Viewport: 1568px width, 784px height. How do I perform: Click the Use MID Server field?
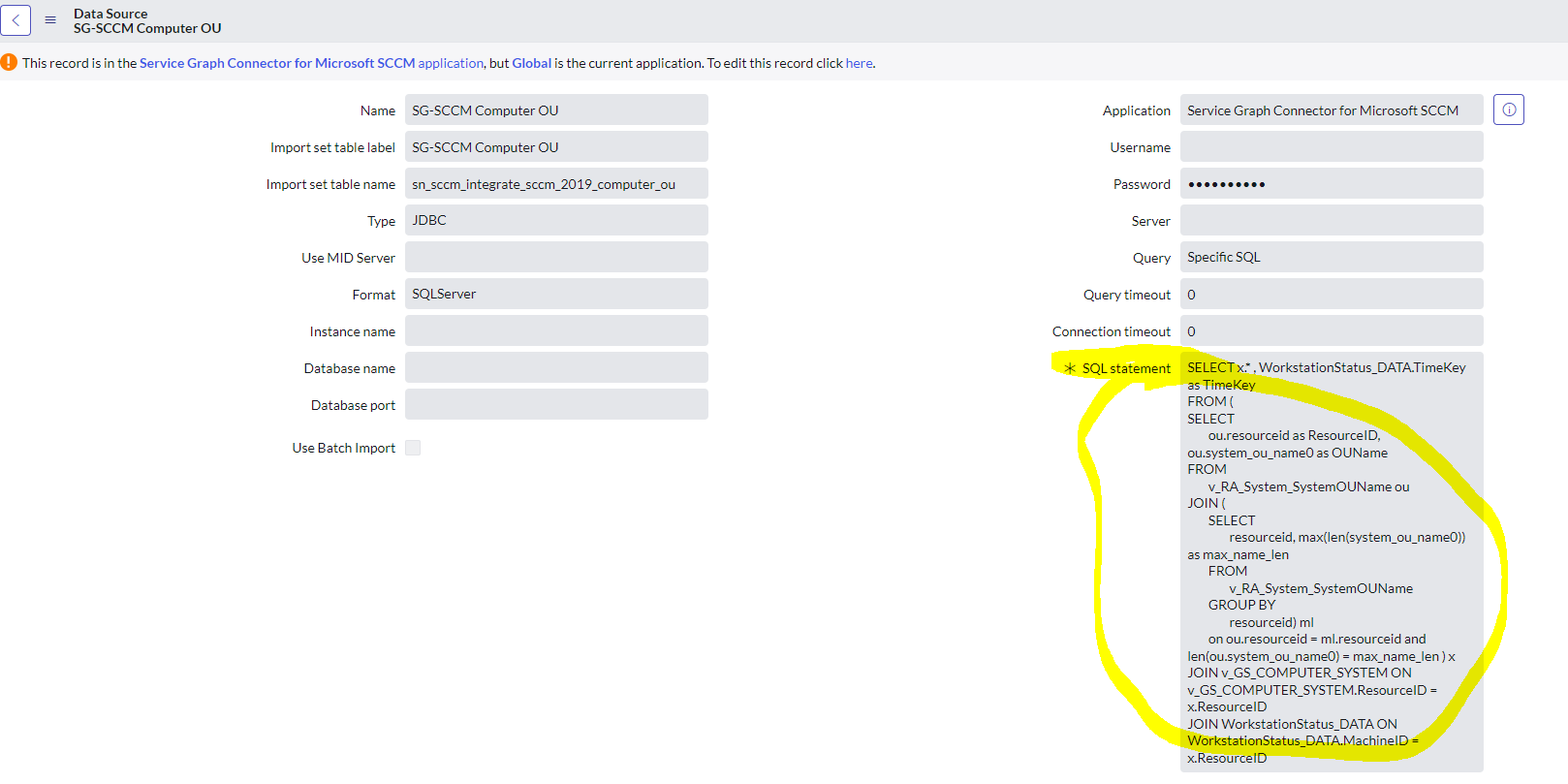pyautogui.click(x=556, y=257)
